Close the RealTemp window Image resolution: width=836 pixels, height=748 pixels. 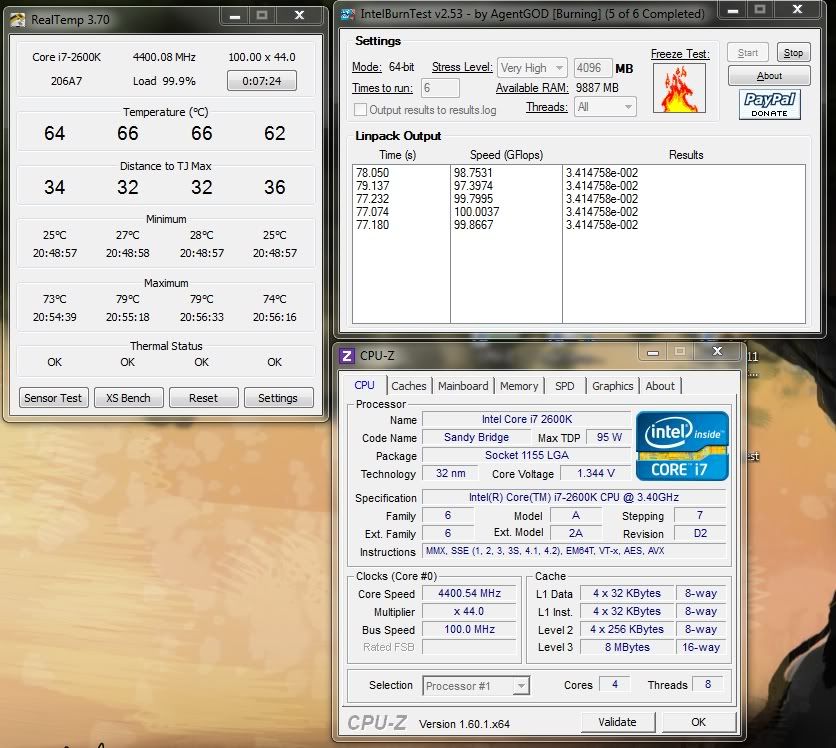point(300,16)
